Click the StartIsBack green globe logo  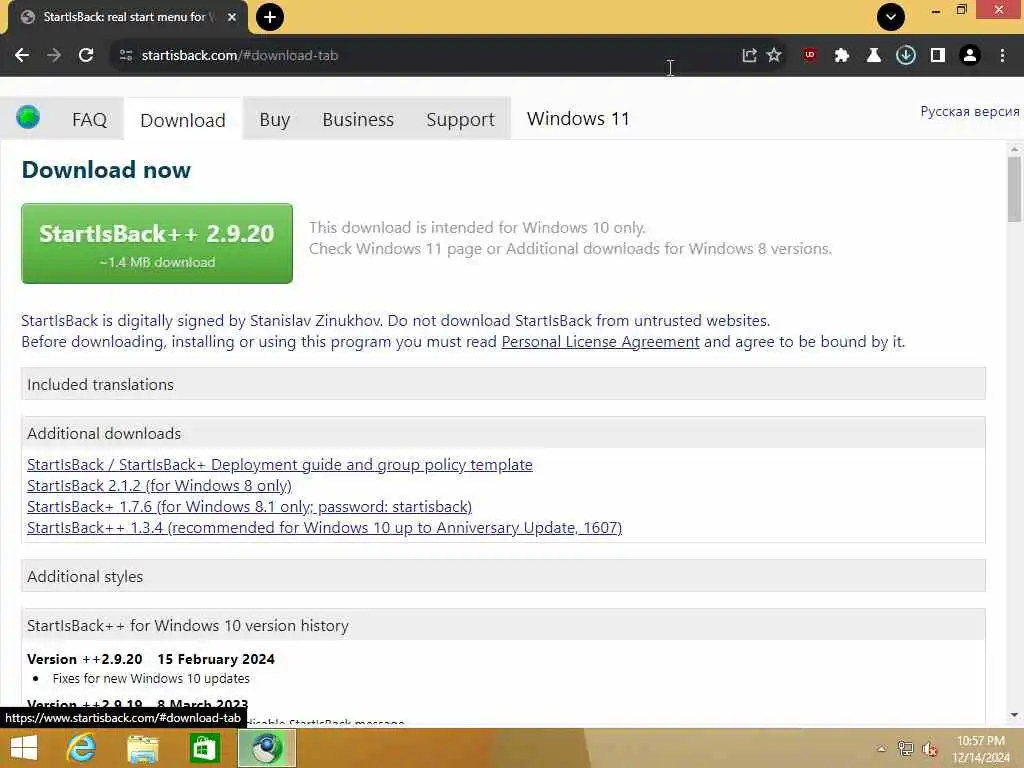pyautogui.click(x=28, y=118)
